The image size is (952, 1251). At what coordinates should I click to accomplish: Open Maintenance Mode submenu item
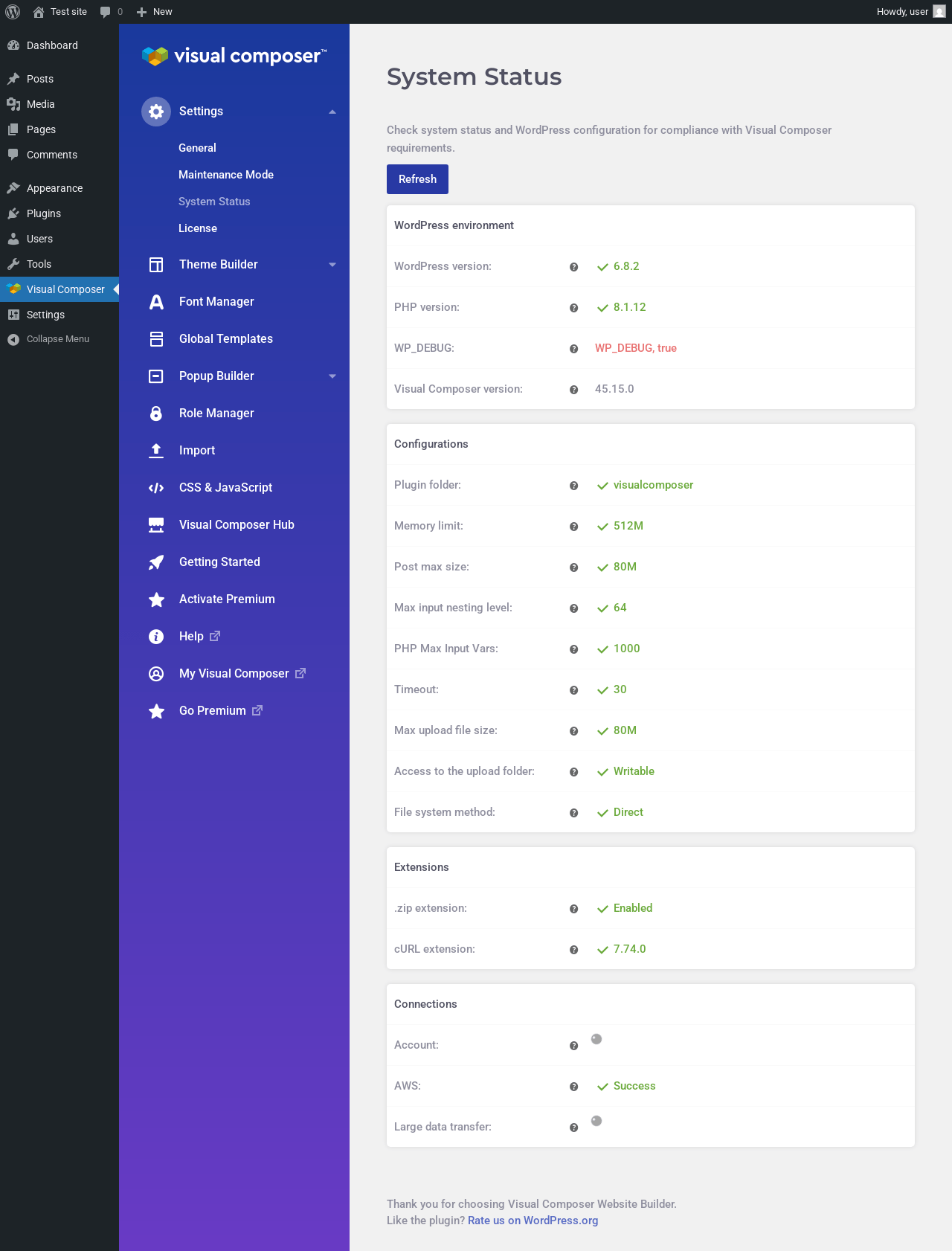(x=226, y=175)
